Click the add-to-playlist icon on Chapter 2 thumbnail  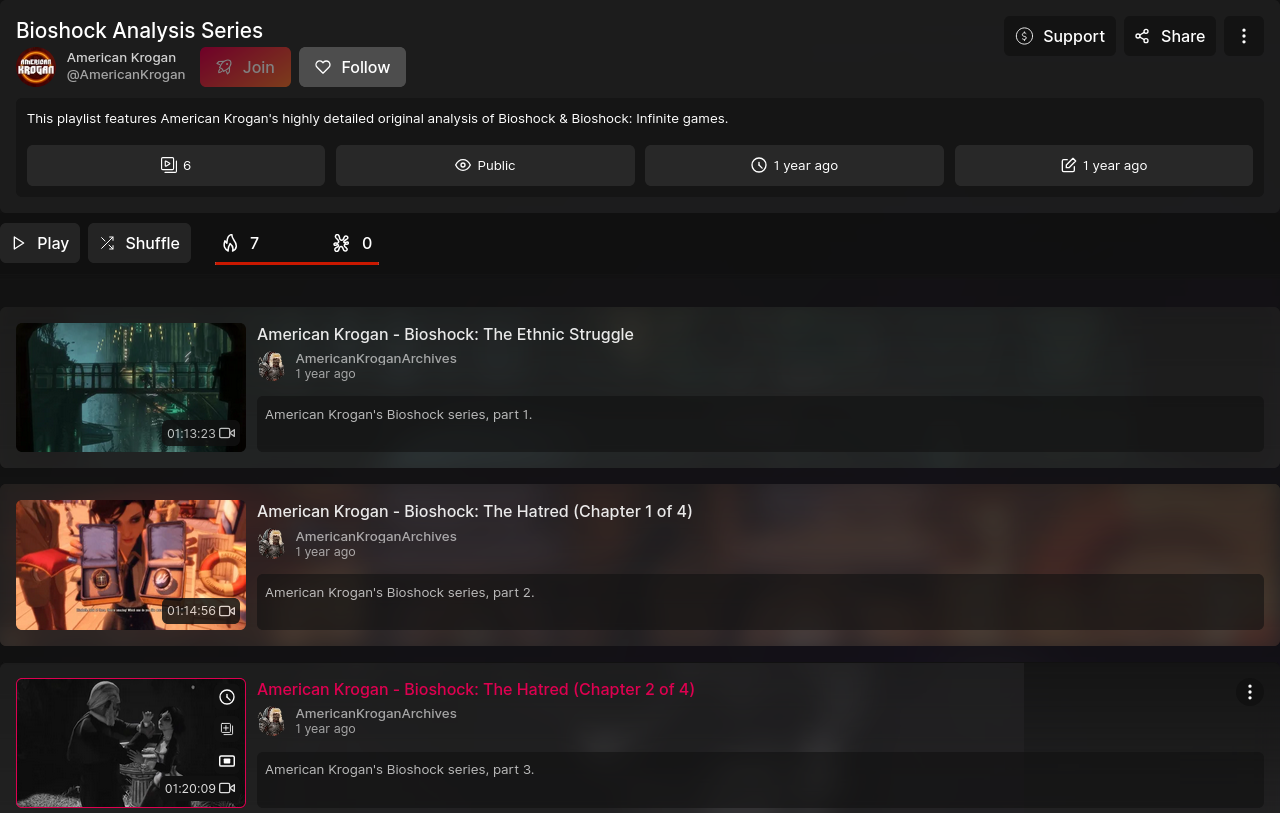click(227, 729)
